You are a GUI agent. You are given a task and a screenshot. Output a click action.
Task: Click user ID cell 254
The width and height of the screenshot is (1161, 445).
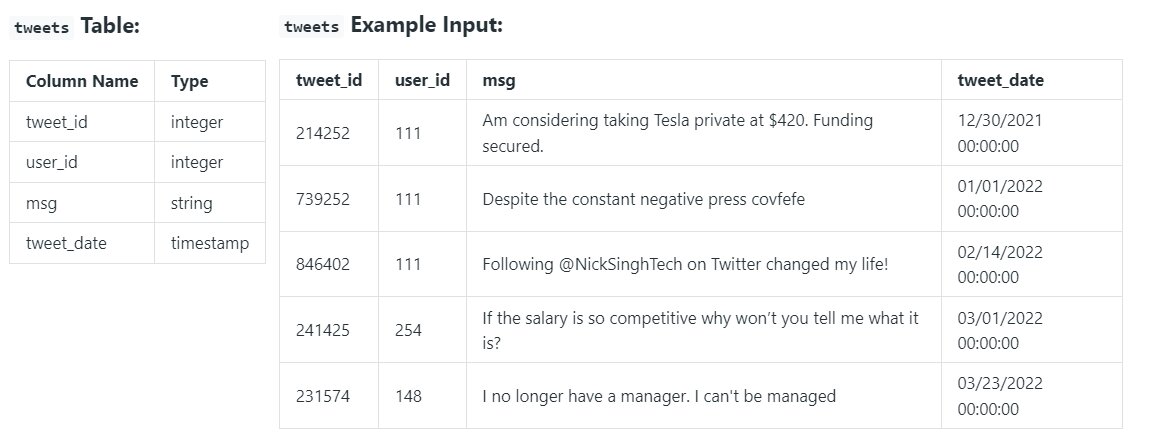click(409, 330)
